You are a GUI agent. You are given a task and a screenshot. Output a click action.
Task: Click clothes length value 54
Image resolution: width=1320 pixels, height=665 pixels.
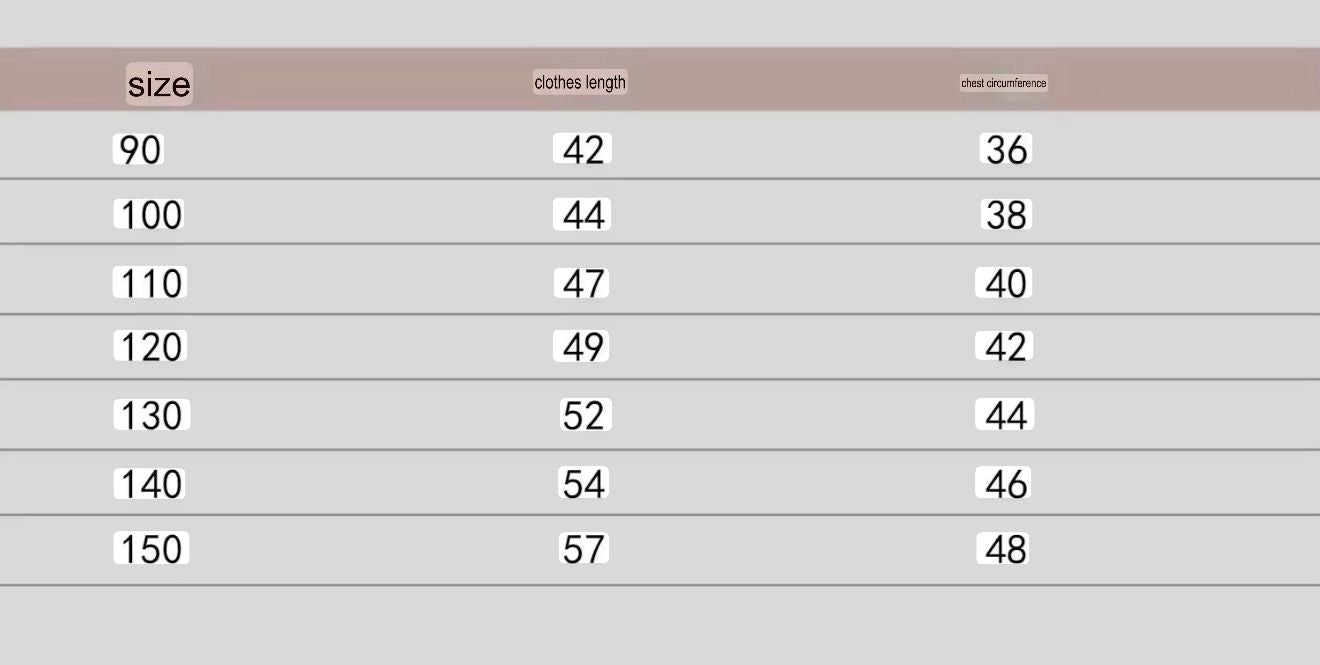[584, 484]
